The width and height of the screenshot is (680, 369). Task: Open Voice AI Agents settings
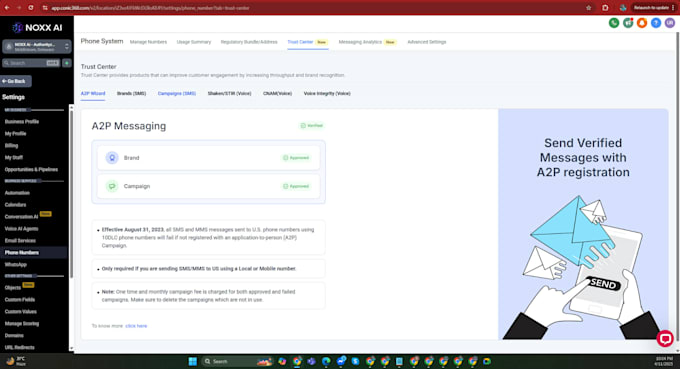pos(21,229)
